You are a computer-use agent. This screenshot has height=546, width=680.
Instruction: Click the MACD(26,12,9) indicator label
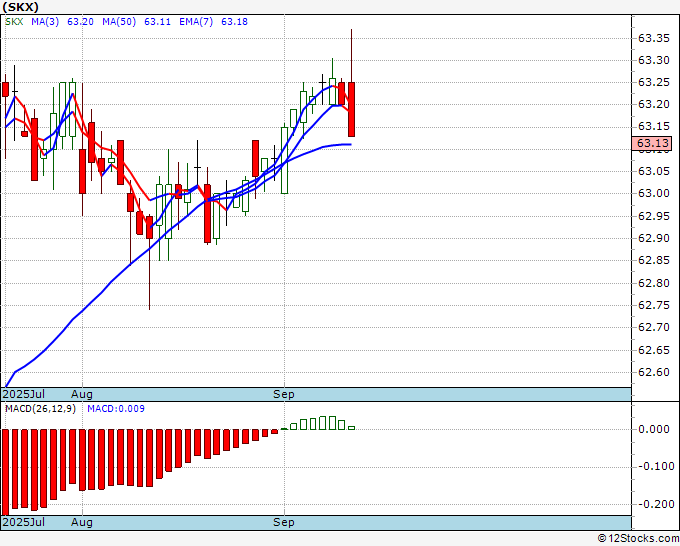click(x=40, y=409)
